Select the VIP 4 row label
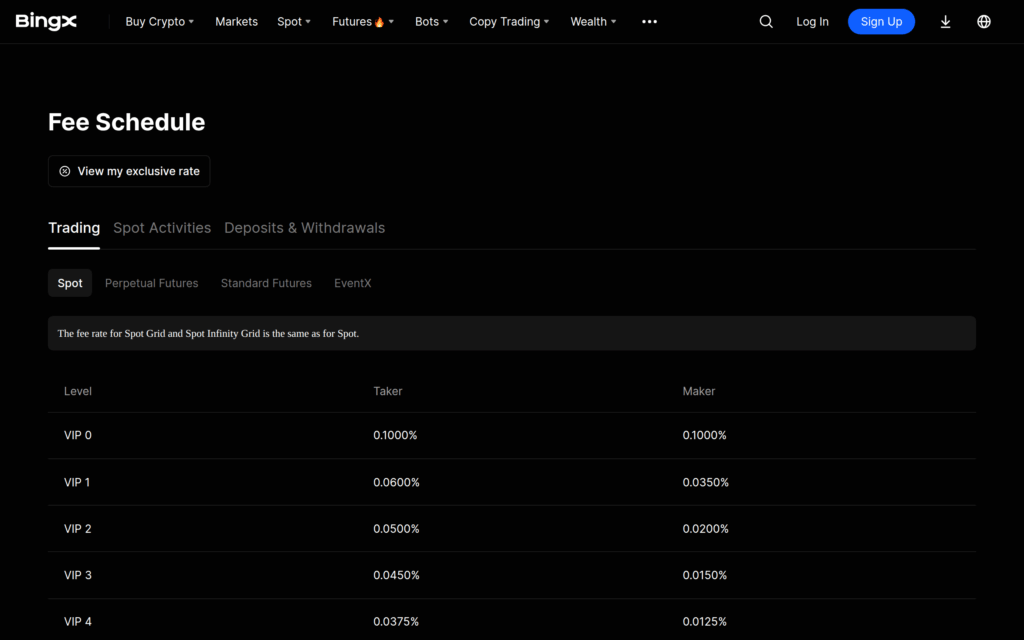Screen dimensions: 1024x640 [x=78, y=621]
